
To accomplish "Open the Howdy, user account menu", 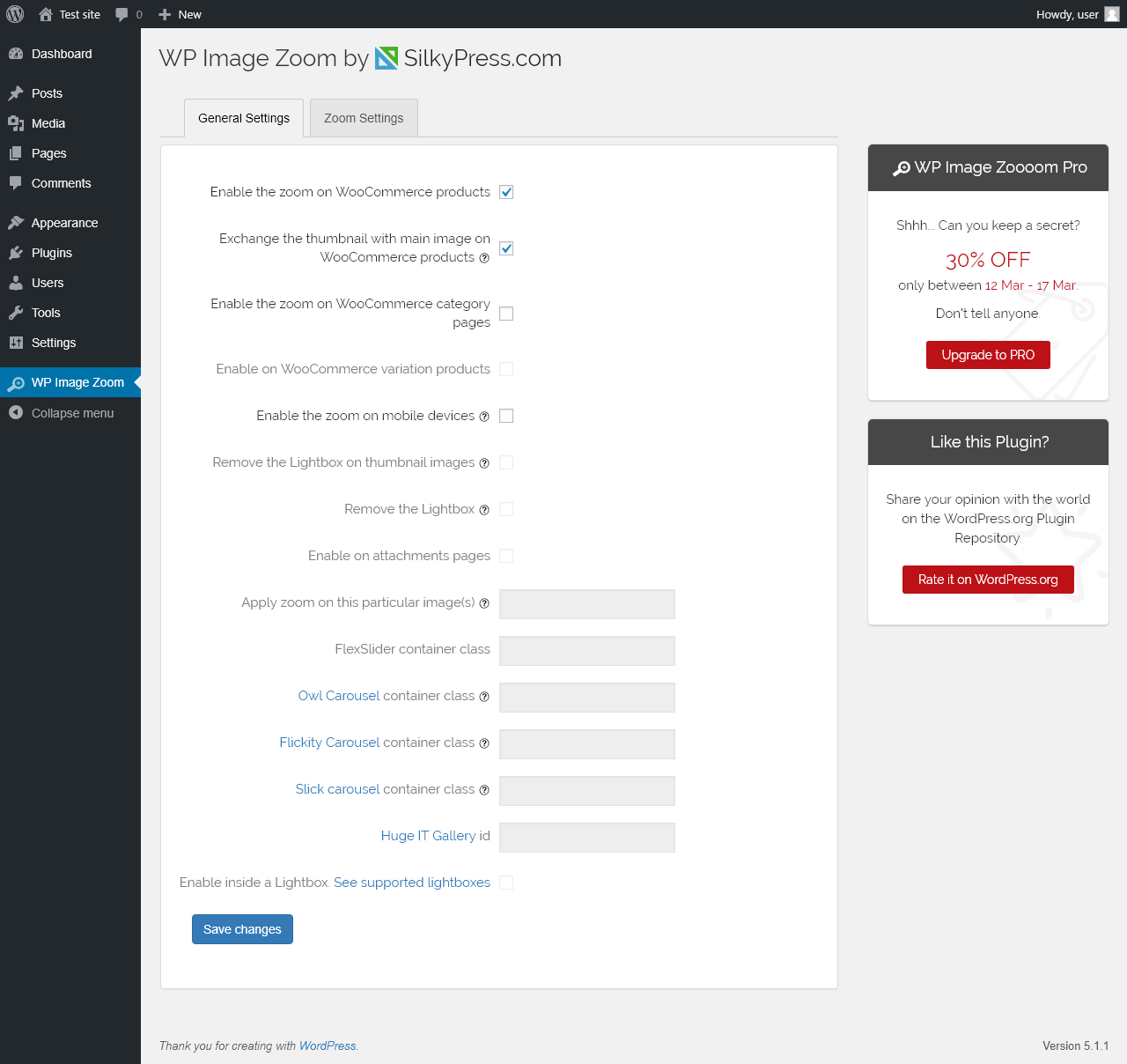I will [x=1078, y=14].
